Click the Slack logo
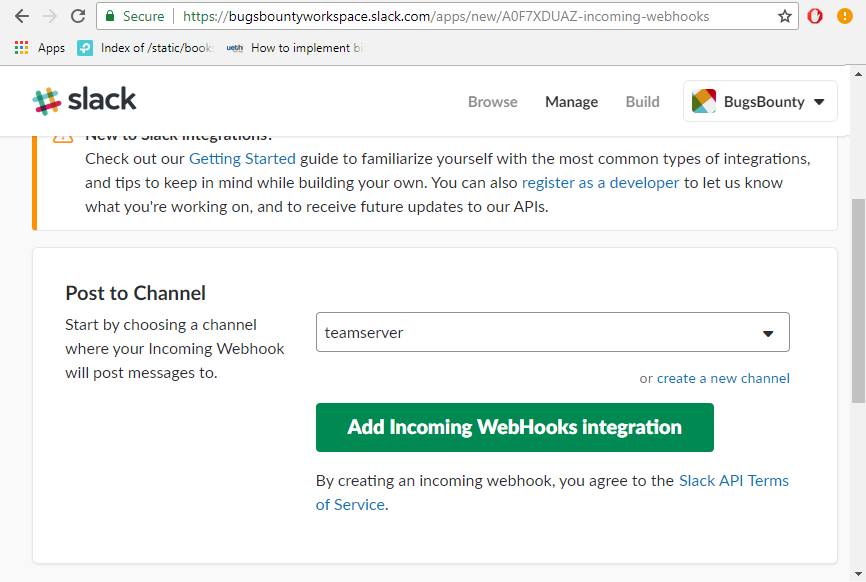This screenshot has width=866, height=582. click(x=85, y=100)
